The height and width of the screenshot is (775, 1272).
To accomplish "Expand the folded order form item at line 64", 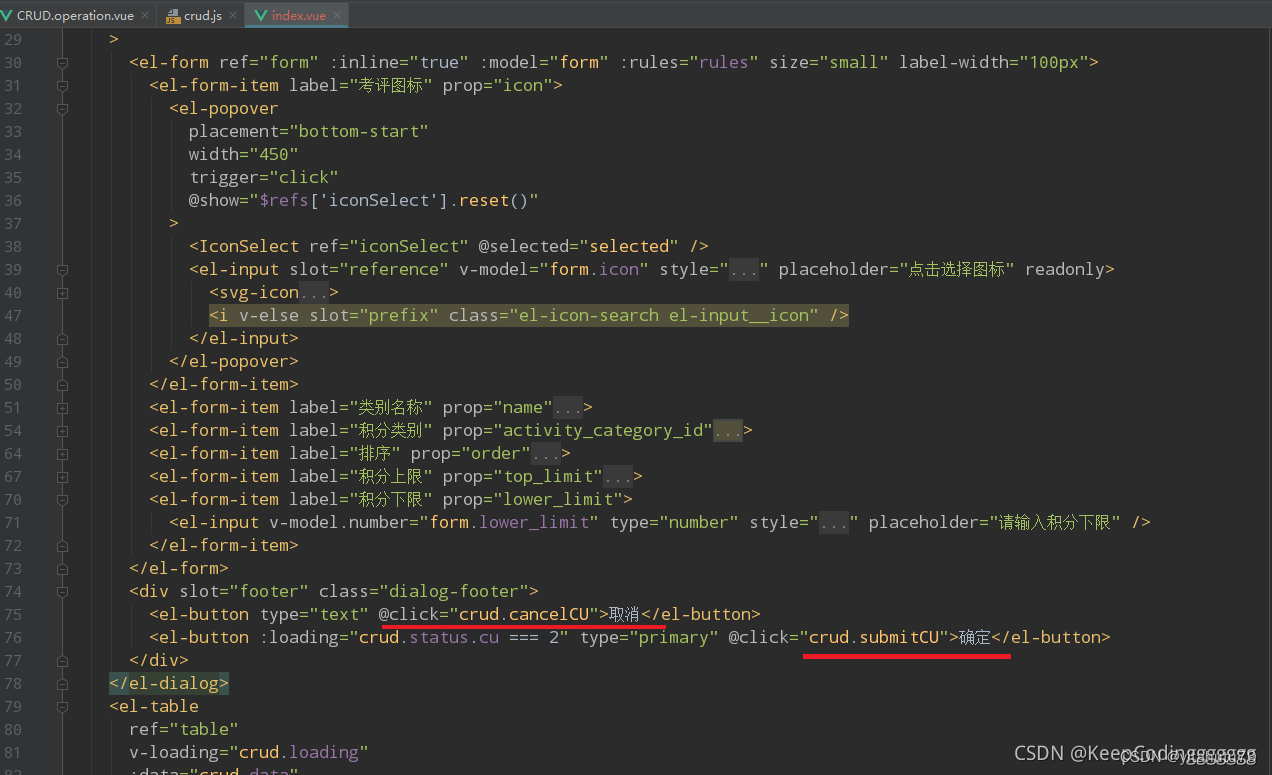I will 62,453.
